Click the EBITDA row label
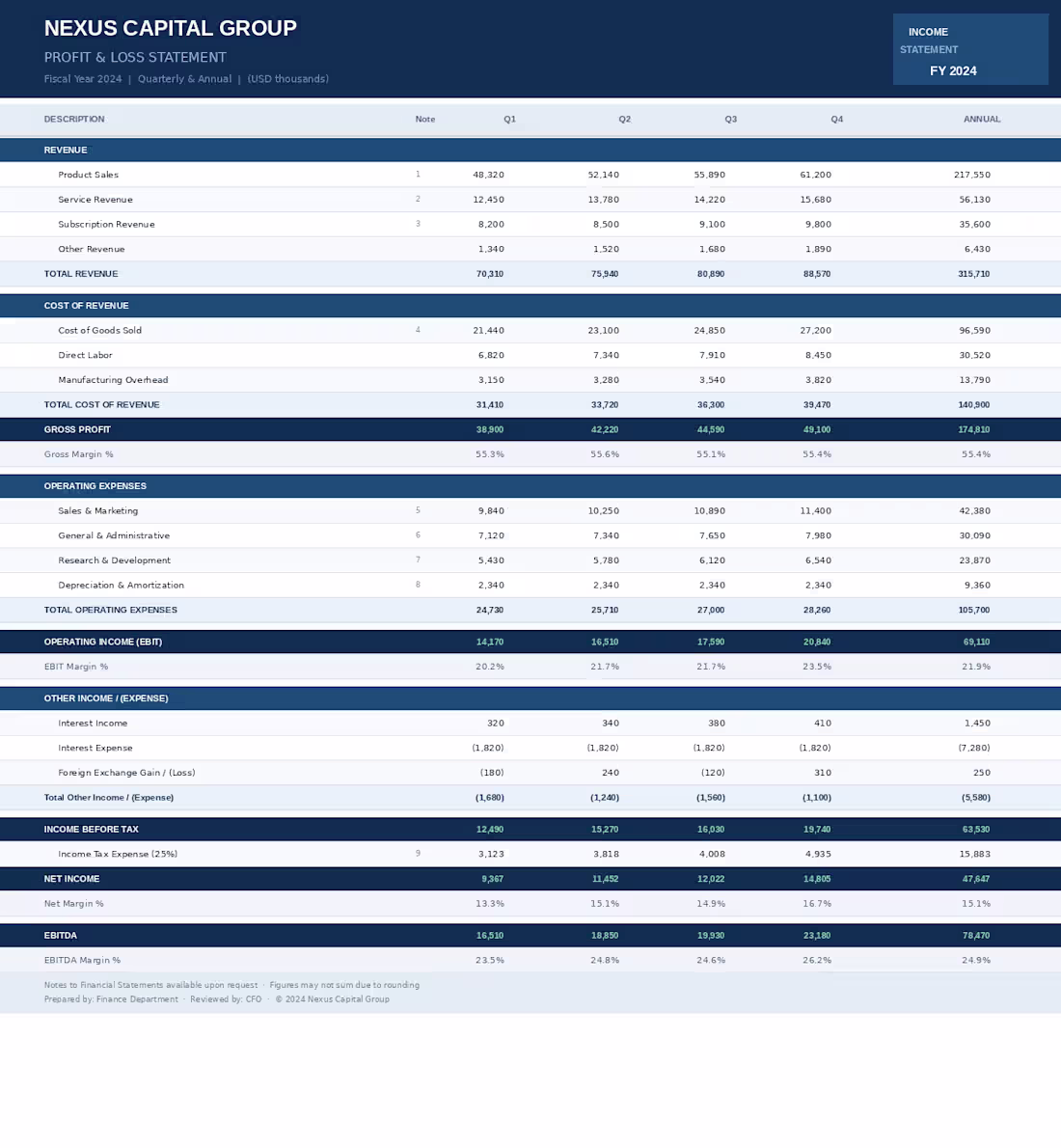 (60, 936)
